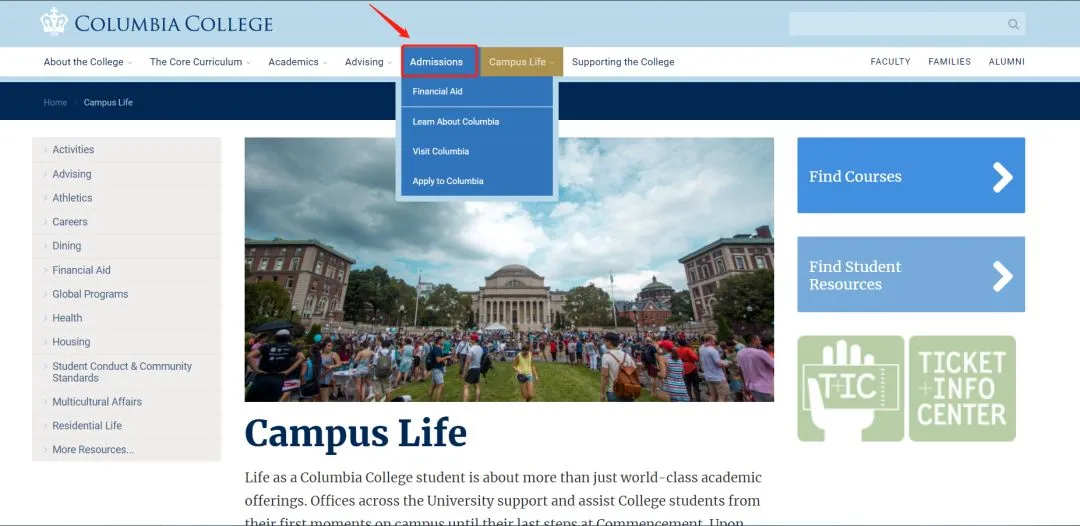Click the Columbia College crown logo

pos(53,21)
